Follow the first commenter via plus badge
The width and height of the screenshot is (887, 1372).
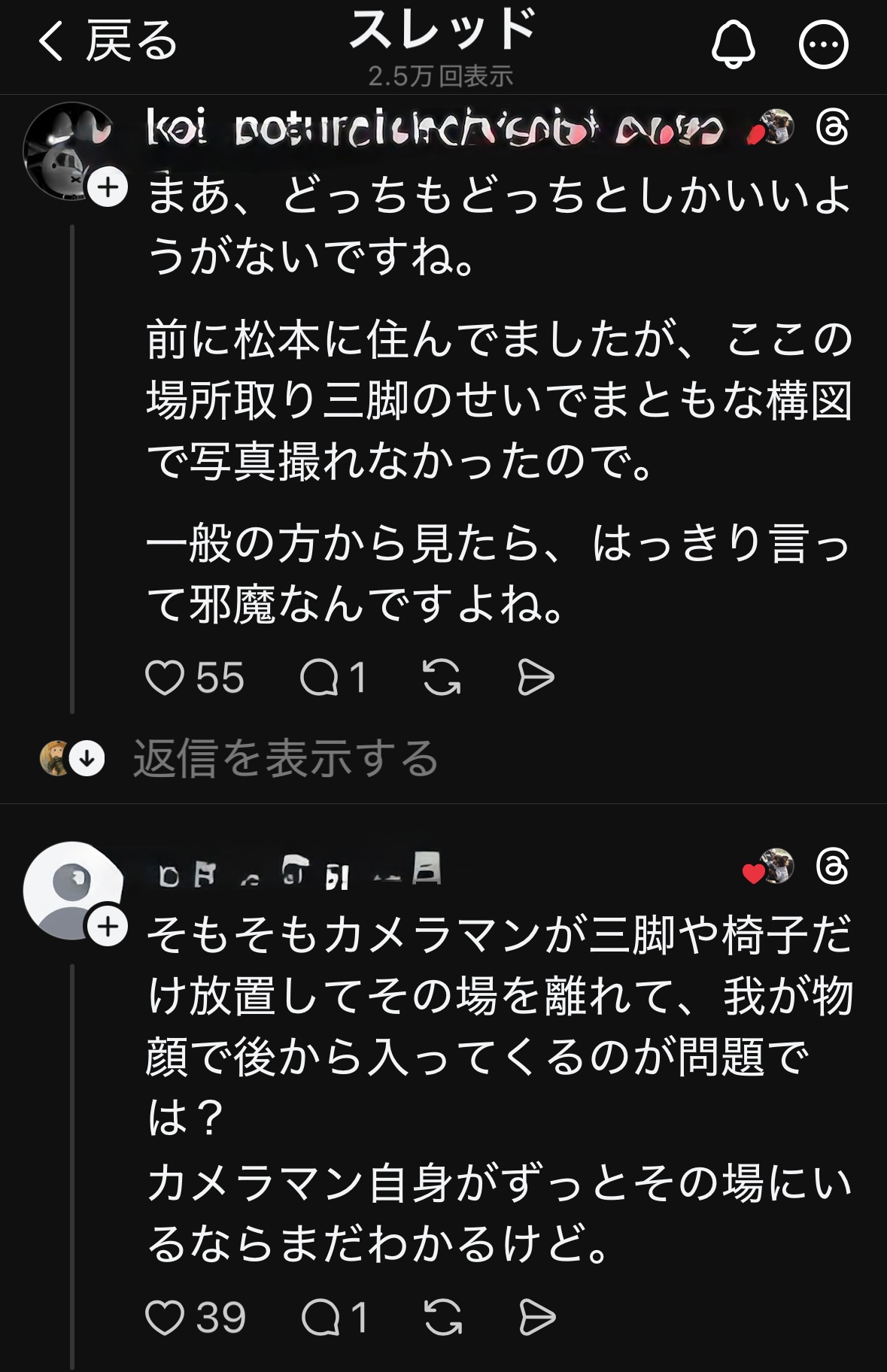108,187
